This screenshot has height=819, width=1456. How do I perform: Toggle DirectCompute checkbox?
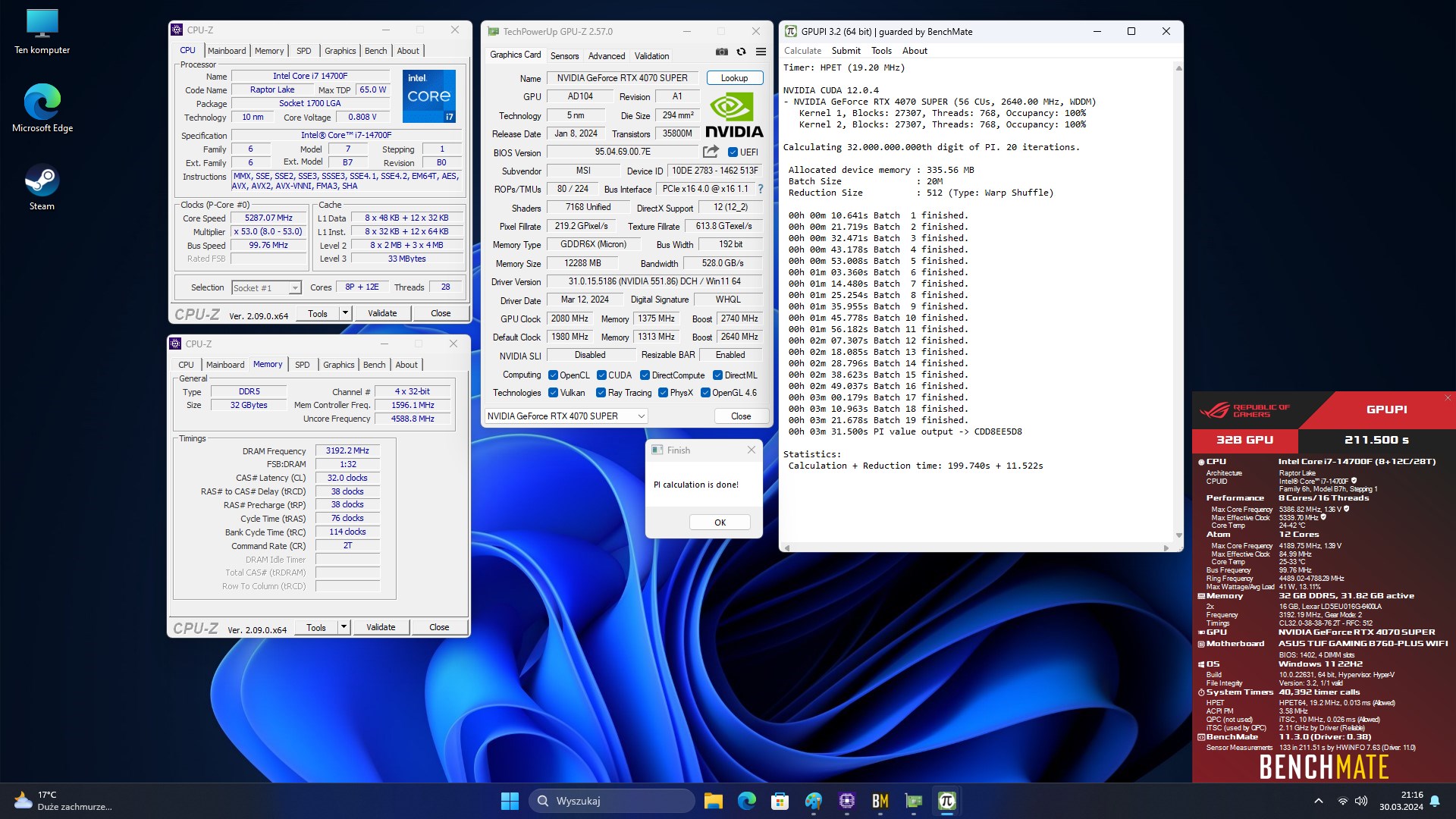tap(645, 375)
